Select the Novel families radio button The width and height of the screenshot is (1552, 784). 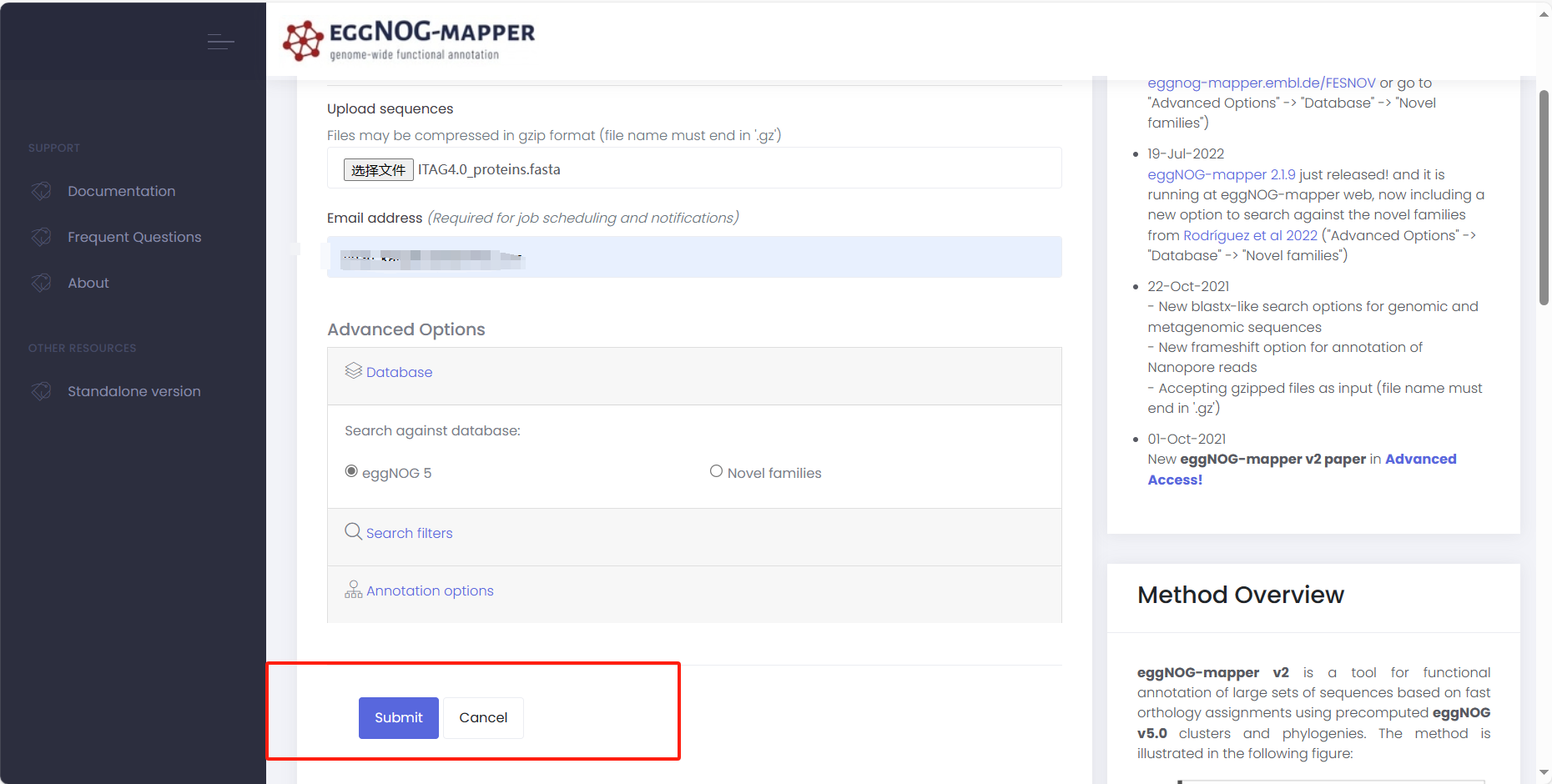(716, 470)
